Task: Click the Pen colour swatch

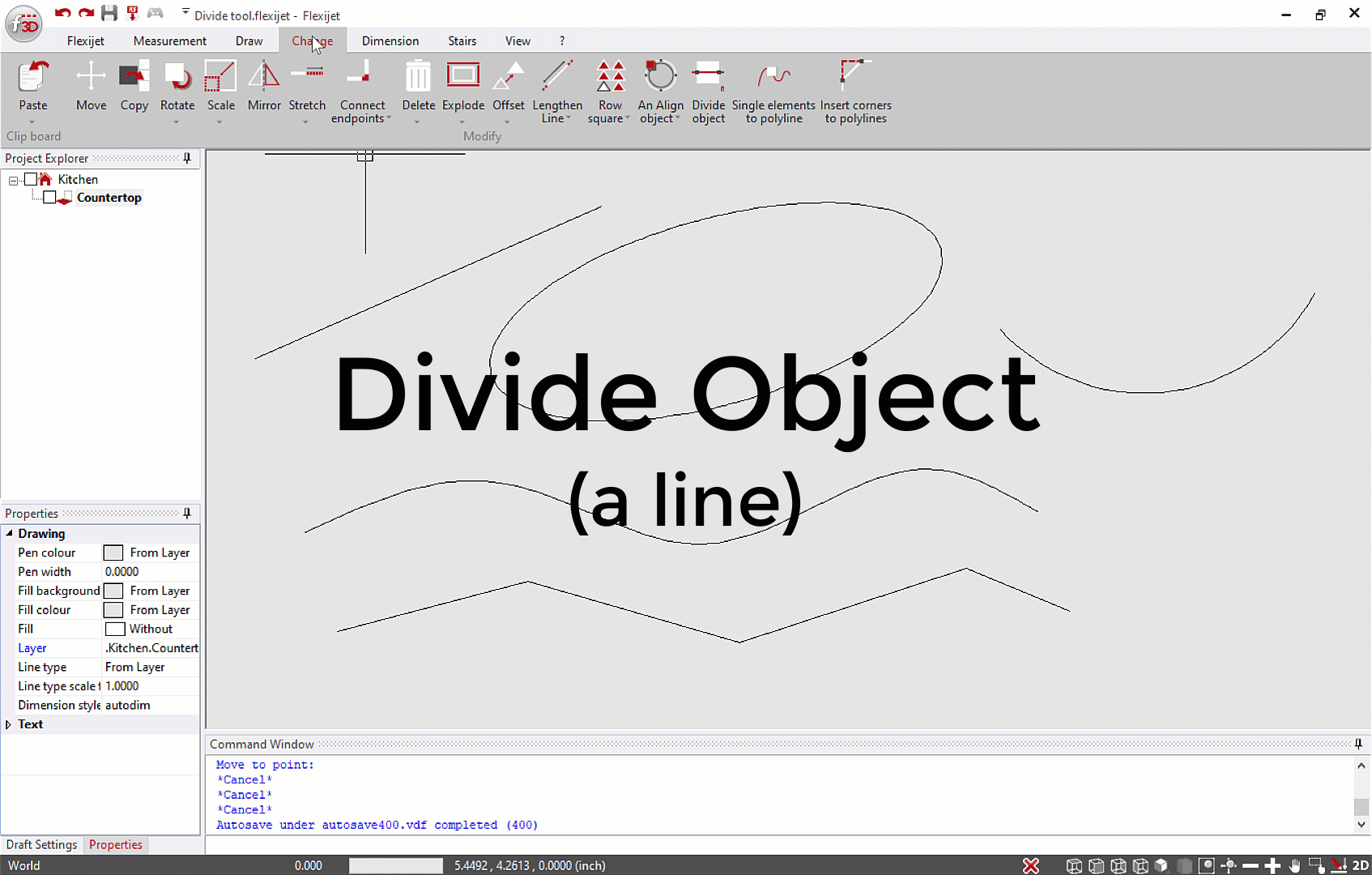Action: 113,553
